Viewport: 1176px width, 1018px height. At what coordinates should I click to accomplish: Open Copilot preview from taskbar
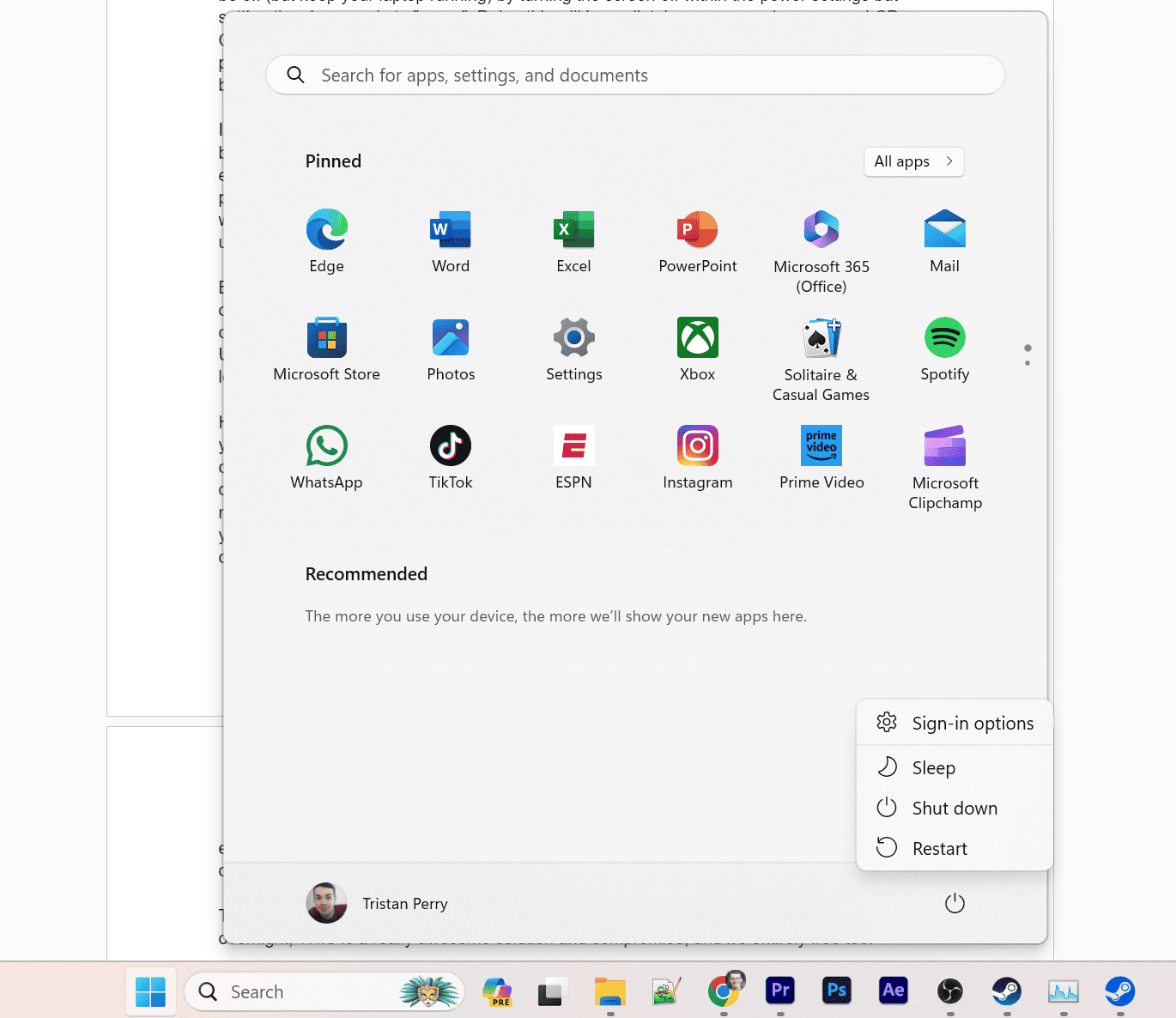497,991
